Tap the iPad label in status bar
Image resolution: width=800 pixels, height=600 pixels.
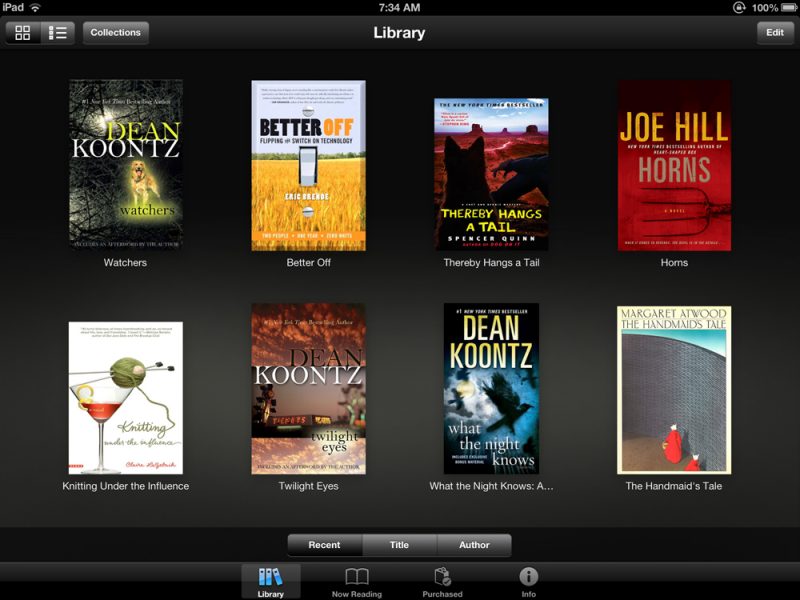pyautogui.click(x=12, y=9)
